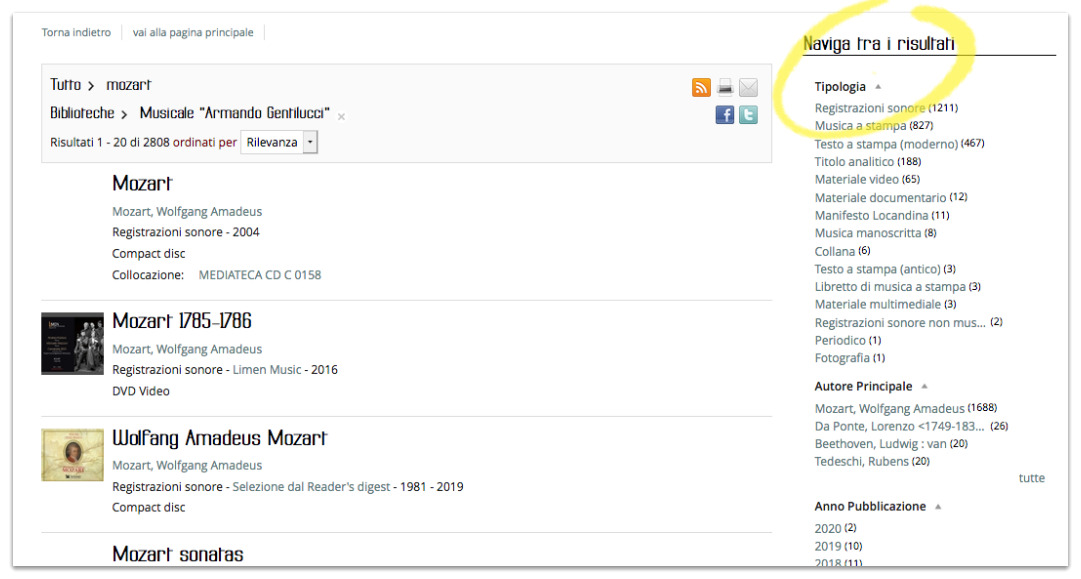The width and height of the screenshot is (1081, 579).
Task: Open collocation MEDIATECA CD C 0158
Action: click(260, 275)
